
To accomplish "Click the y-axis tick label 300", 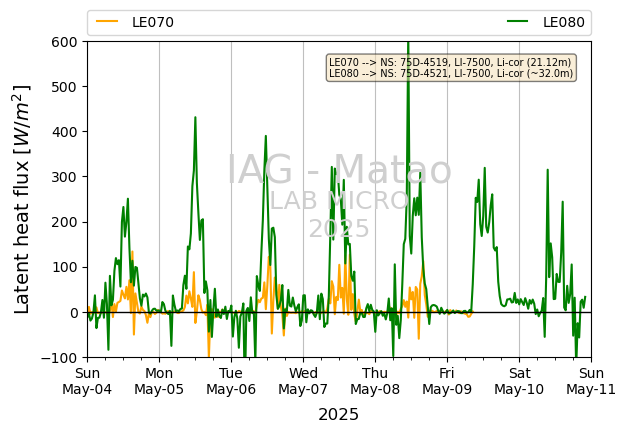I will pos(64,177).
